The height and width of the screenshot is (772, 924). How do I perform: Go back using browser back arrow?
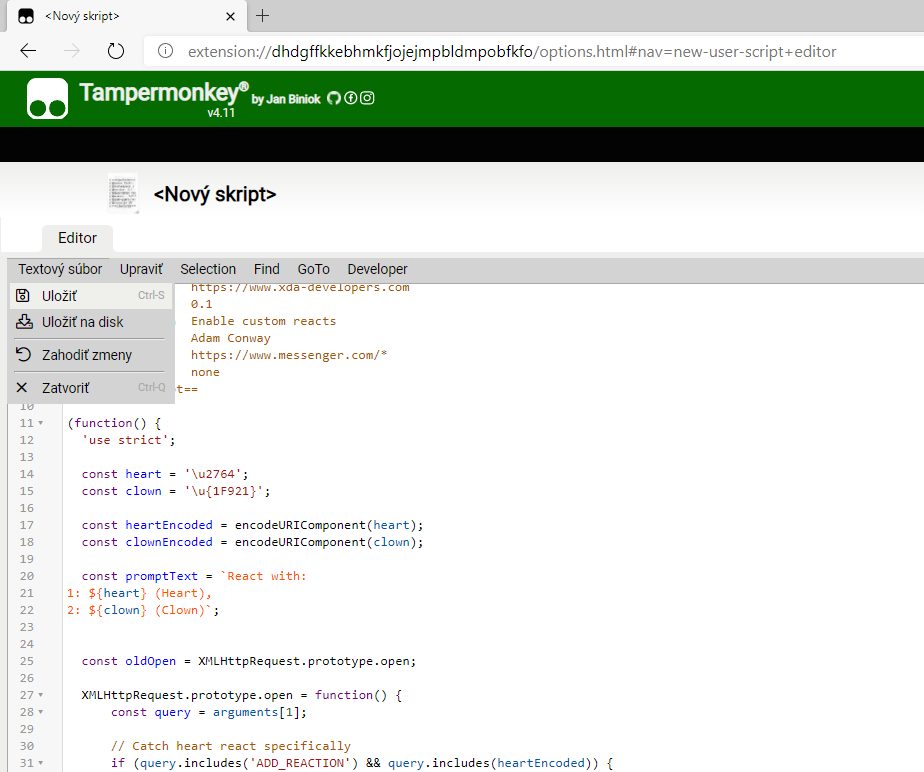coord(28,51)
